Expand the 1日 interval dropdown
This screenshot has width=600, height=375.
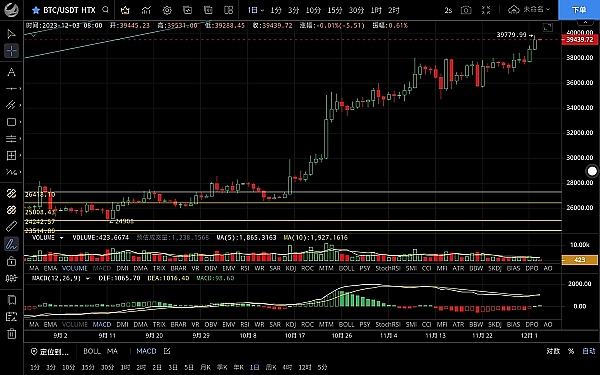[x=256, y=10]
